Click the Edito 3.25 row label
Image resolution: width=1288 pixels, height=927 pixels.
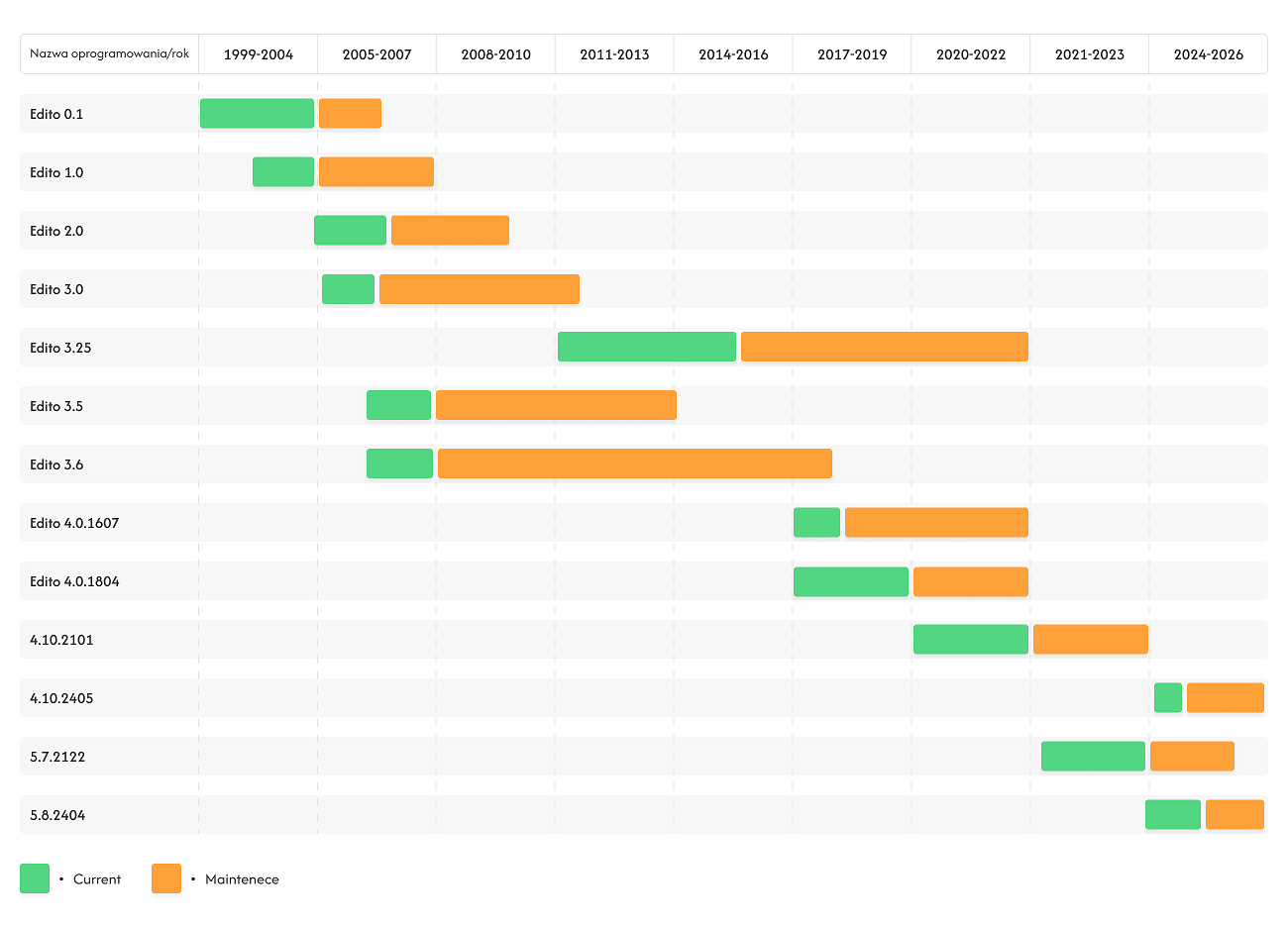pyautogui.click(x=60, y=348)
